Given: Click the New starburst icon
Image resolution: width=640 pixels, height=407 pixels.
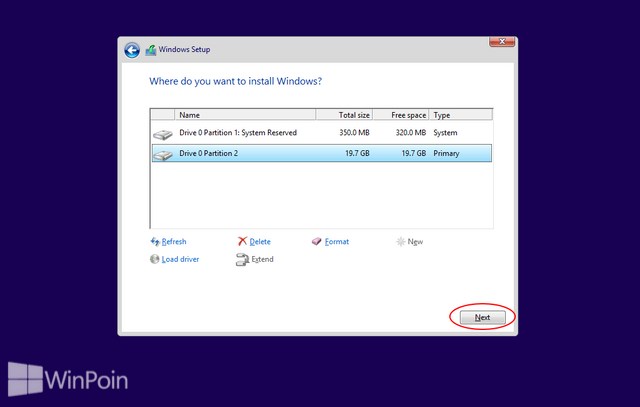Looking at the screenshot, I should [400, 242].
